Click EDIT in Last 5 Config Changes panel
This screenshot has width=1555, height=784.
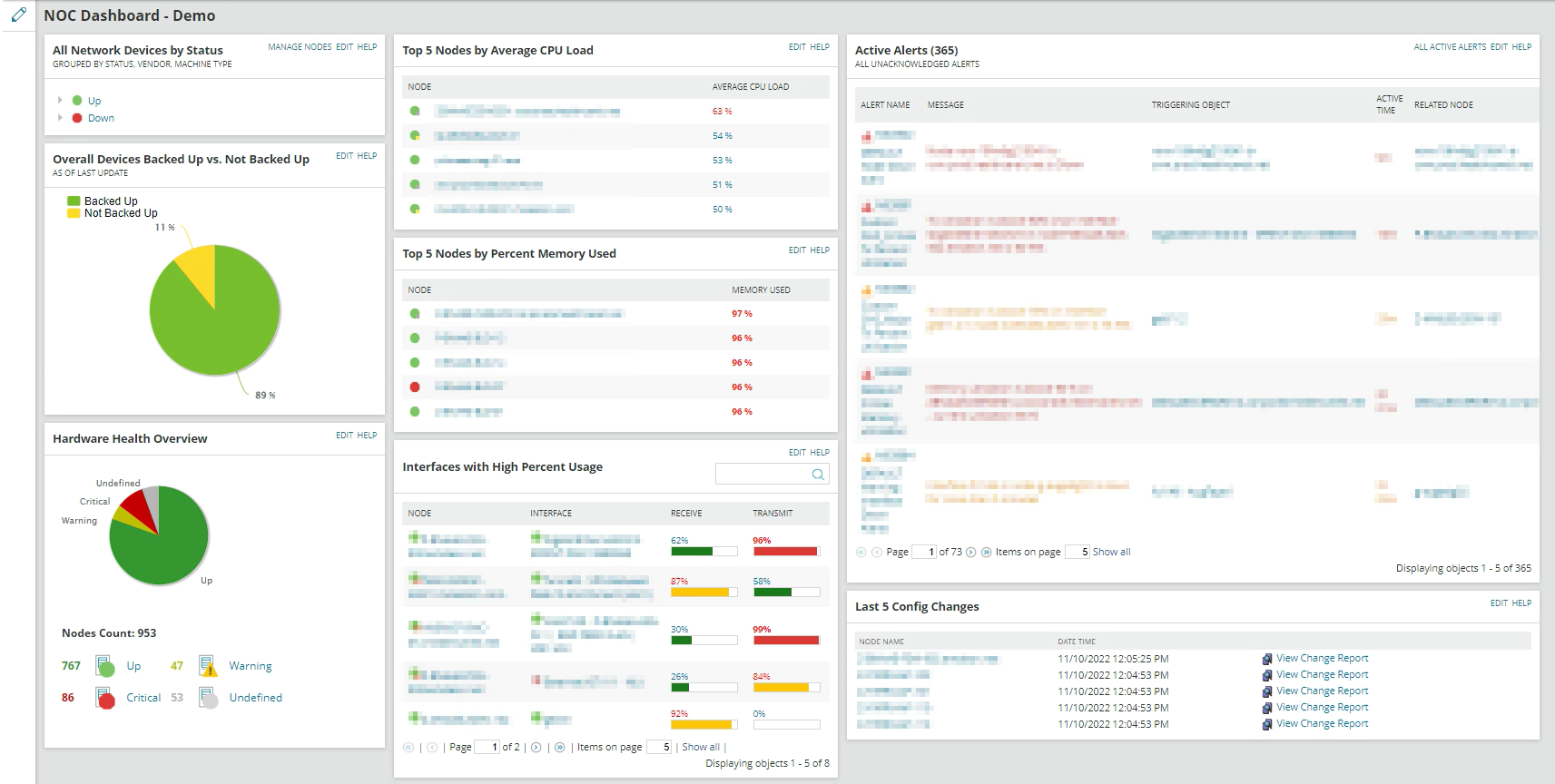tap(1499, 603)
